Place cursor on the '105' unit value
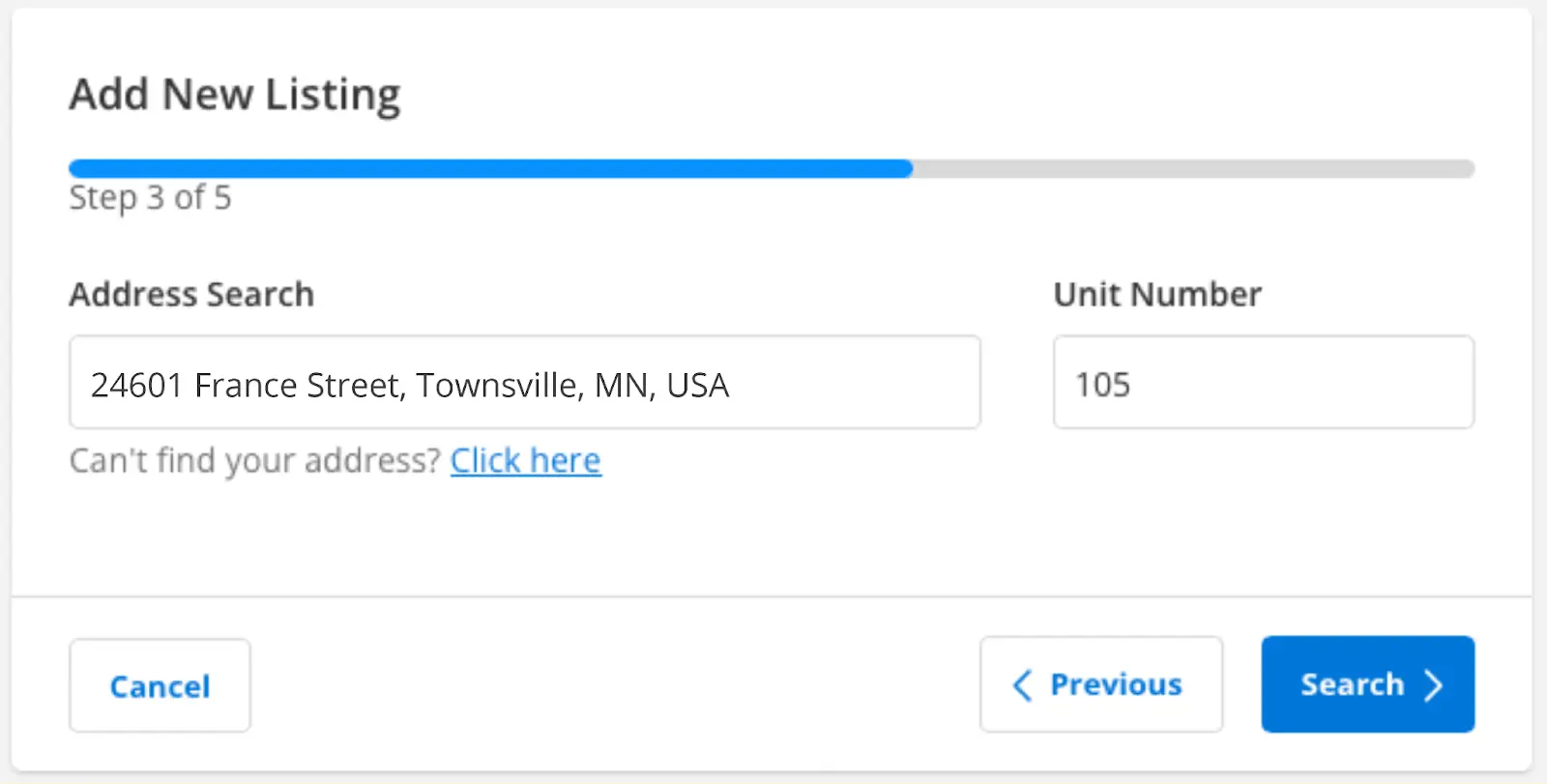 click(1103, 385)
